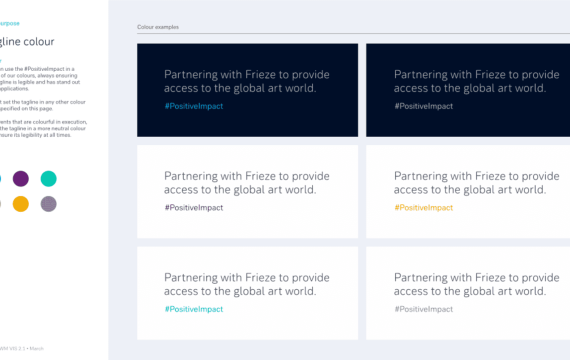Click the footer version text 'March'
This screenshot has width=570, height=360.
coord(36,348)
